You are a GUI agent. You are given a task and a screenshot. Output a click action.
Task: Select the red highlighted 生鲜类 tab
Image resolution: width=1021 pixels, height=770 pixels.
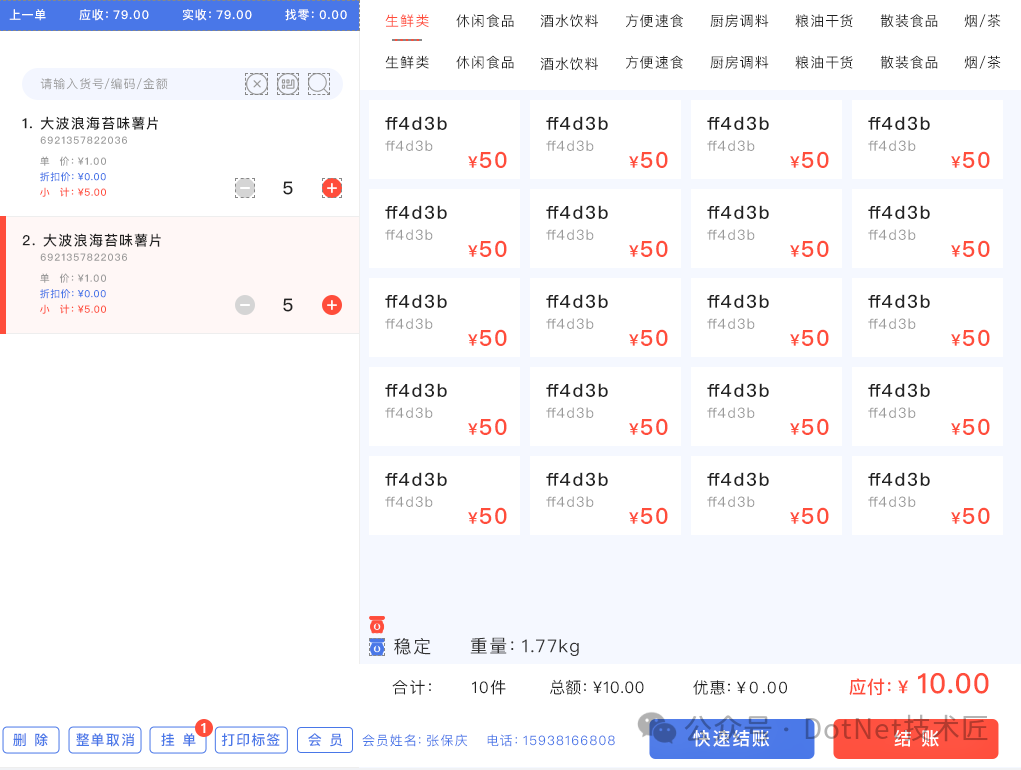(x=407, y=21)
